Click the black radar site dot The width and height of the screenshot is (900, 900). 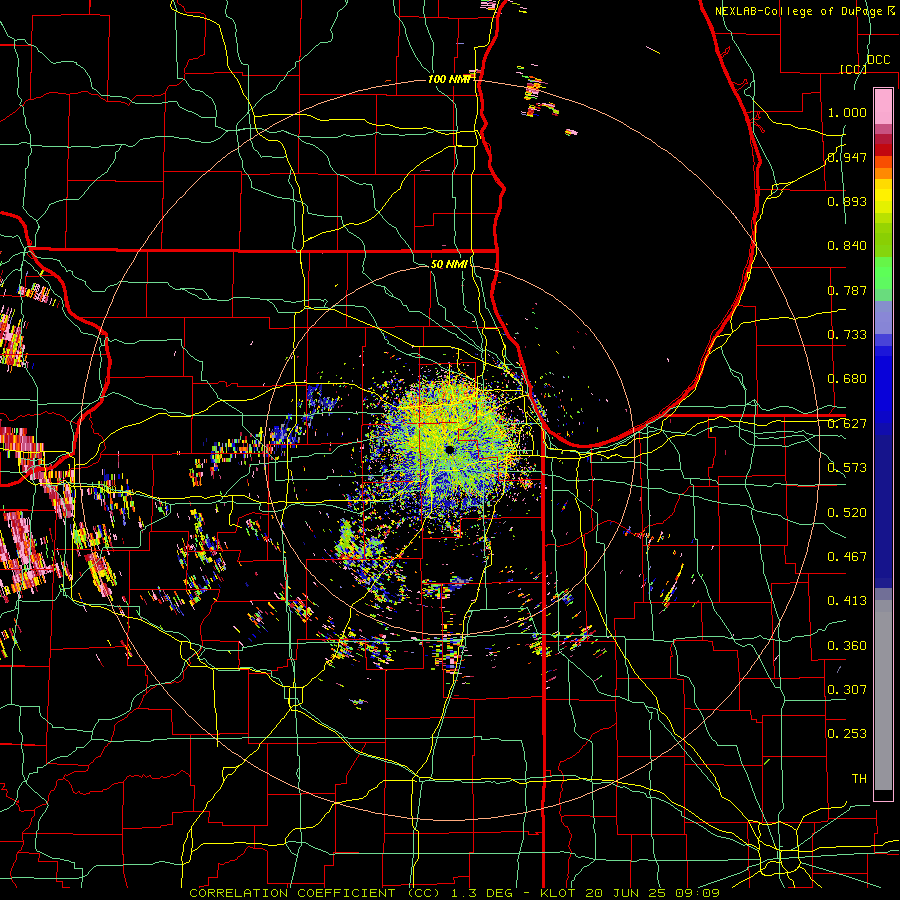pos(449,449)
